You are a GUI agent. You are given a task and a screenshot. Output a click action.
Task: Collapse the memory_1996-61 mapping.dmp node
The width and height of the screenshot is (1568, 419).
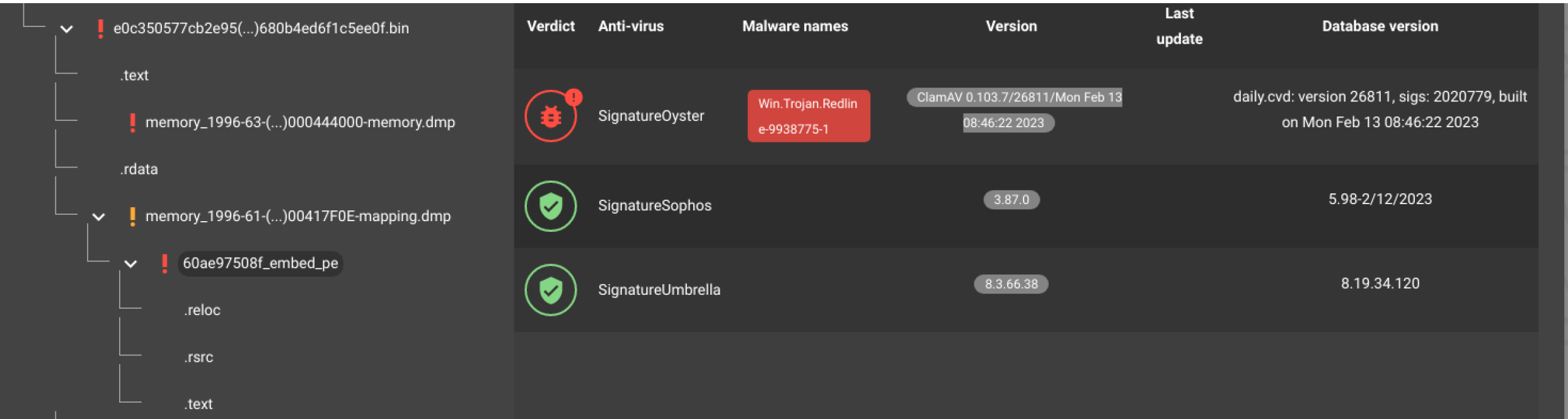(x=99, y=217)
